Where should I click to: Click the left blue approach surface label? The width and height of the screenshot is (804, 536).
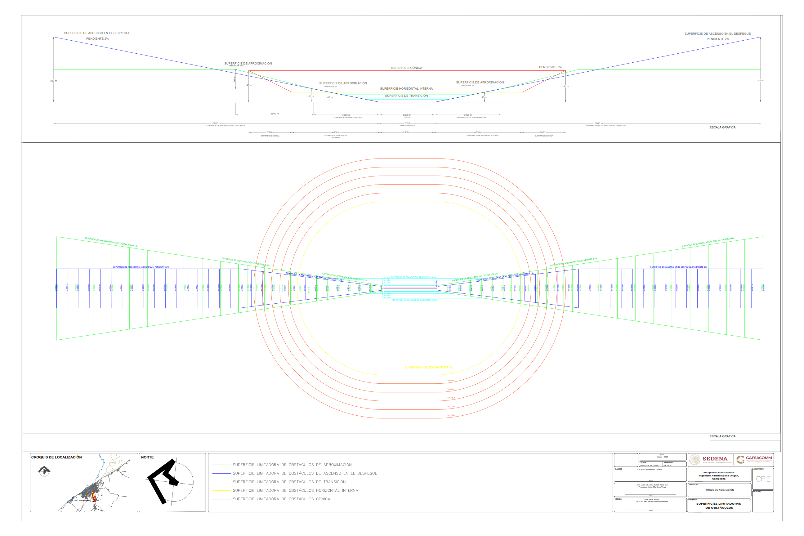tap(141, 267)
